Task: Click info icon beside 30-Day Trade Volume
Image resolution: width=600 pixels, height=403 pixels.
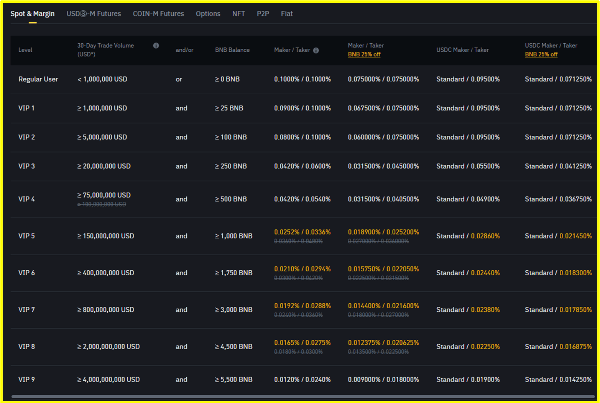Action: pos(156,46)
